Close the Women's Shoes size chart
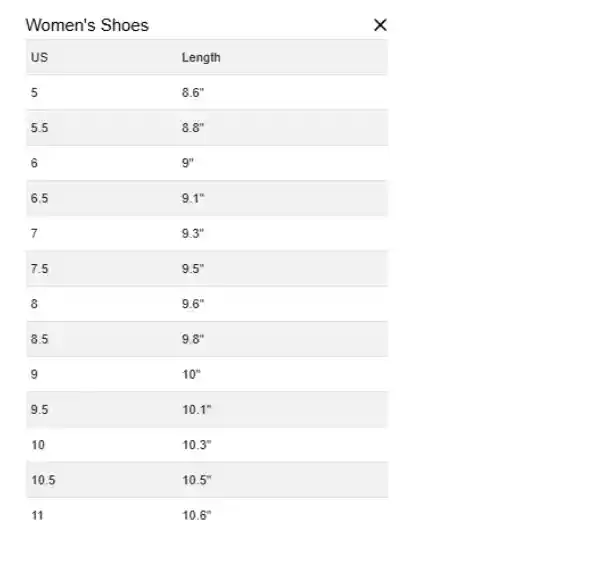Image resolution: width=596 pixels, height=569 pixels. pos(380,25)
